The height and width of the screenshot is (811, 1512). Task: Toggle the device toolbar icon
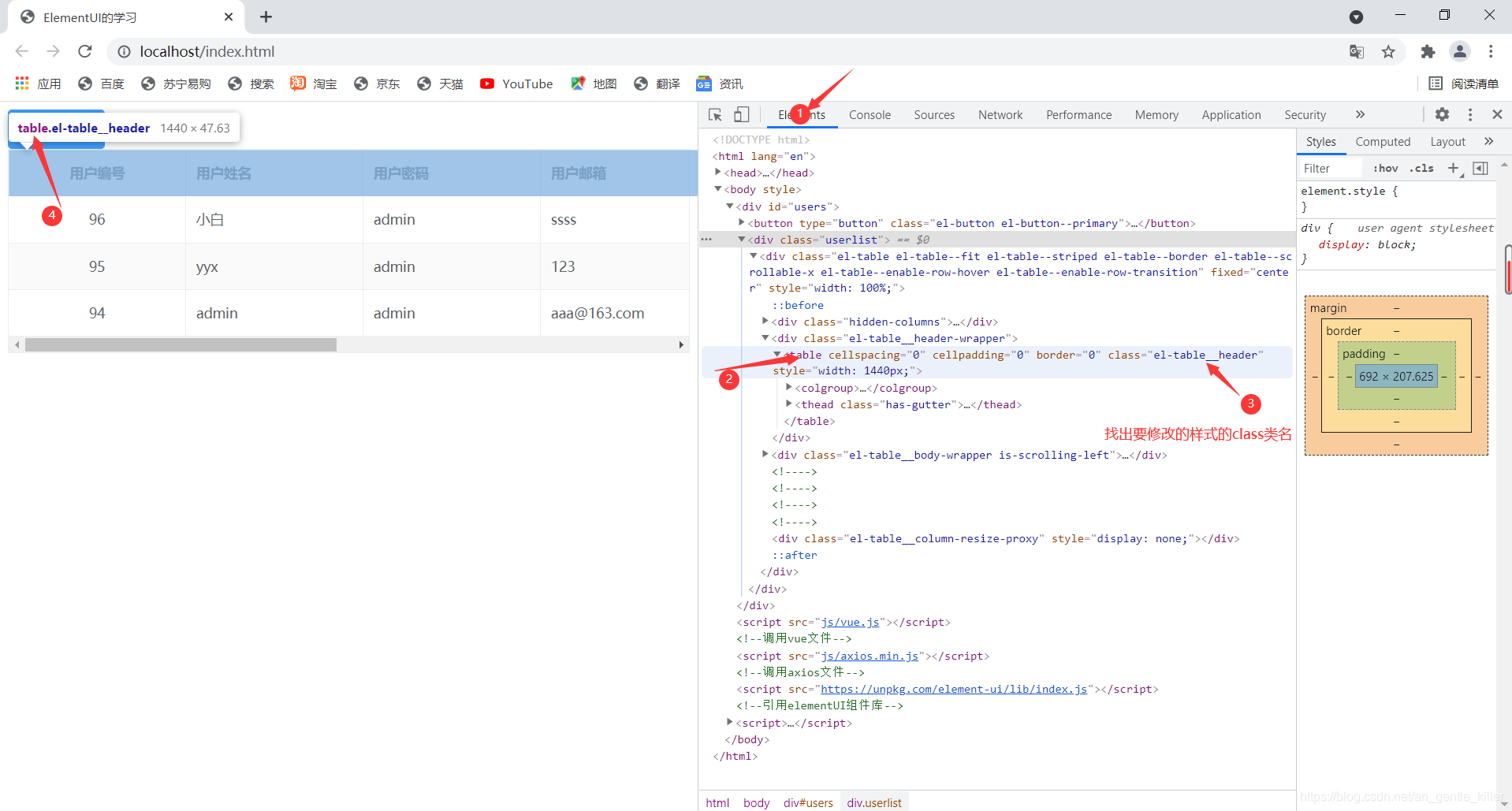pos(741,115)
